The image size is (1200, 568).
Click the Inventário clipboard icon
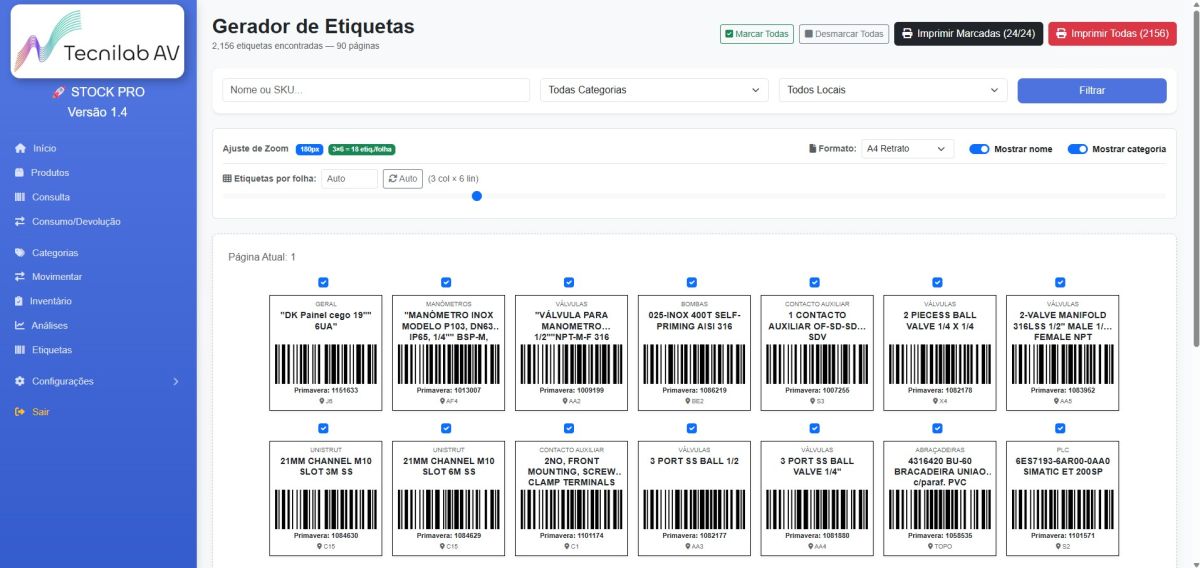[19, 301]
